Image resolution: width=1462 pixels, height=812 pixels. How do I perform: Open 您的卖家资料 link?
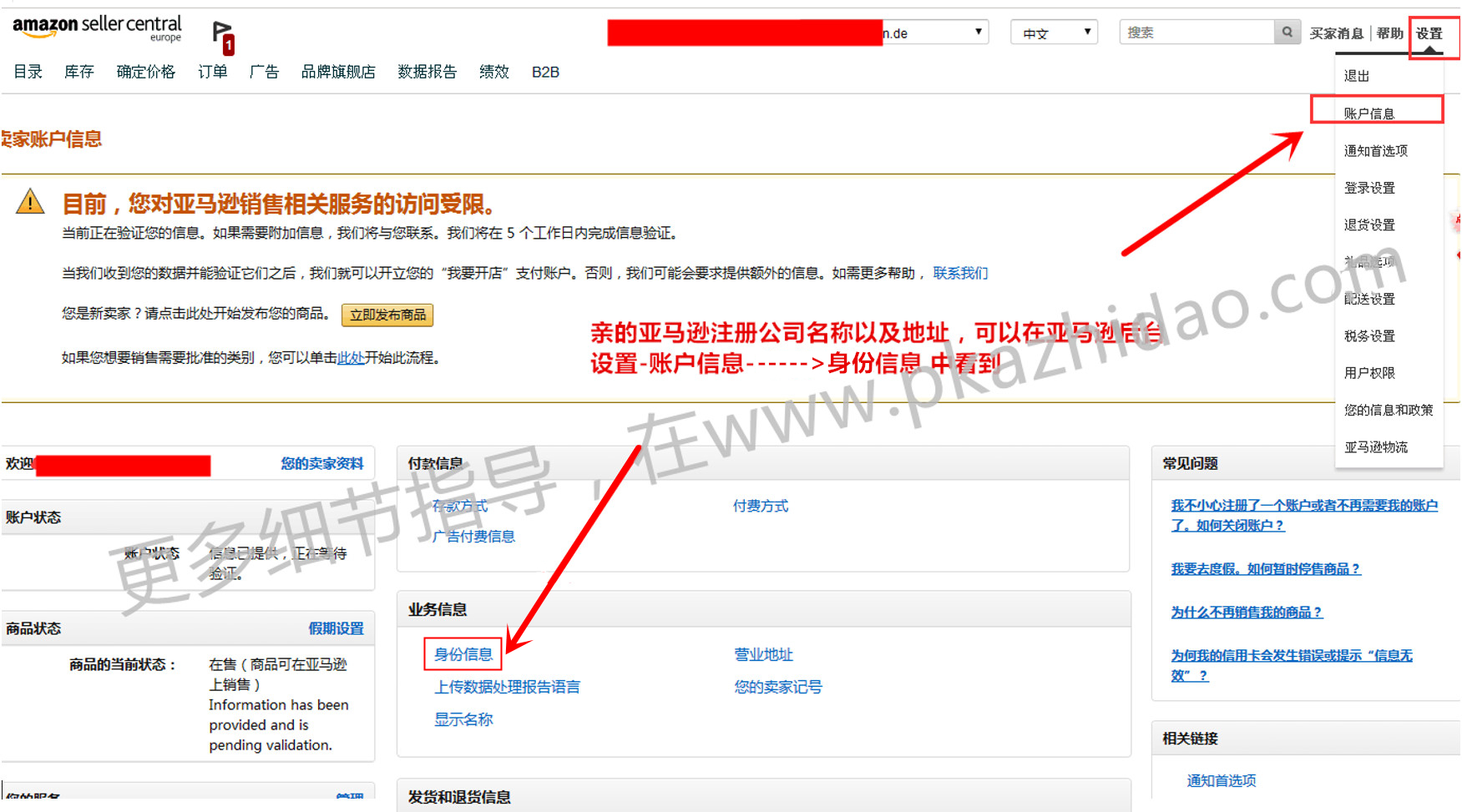(x=322, y=463)
